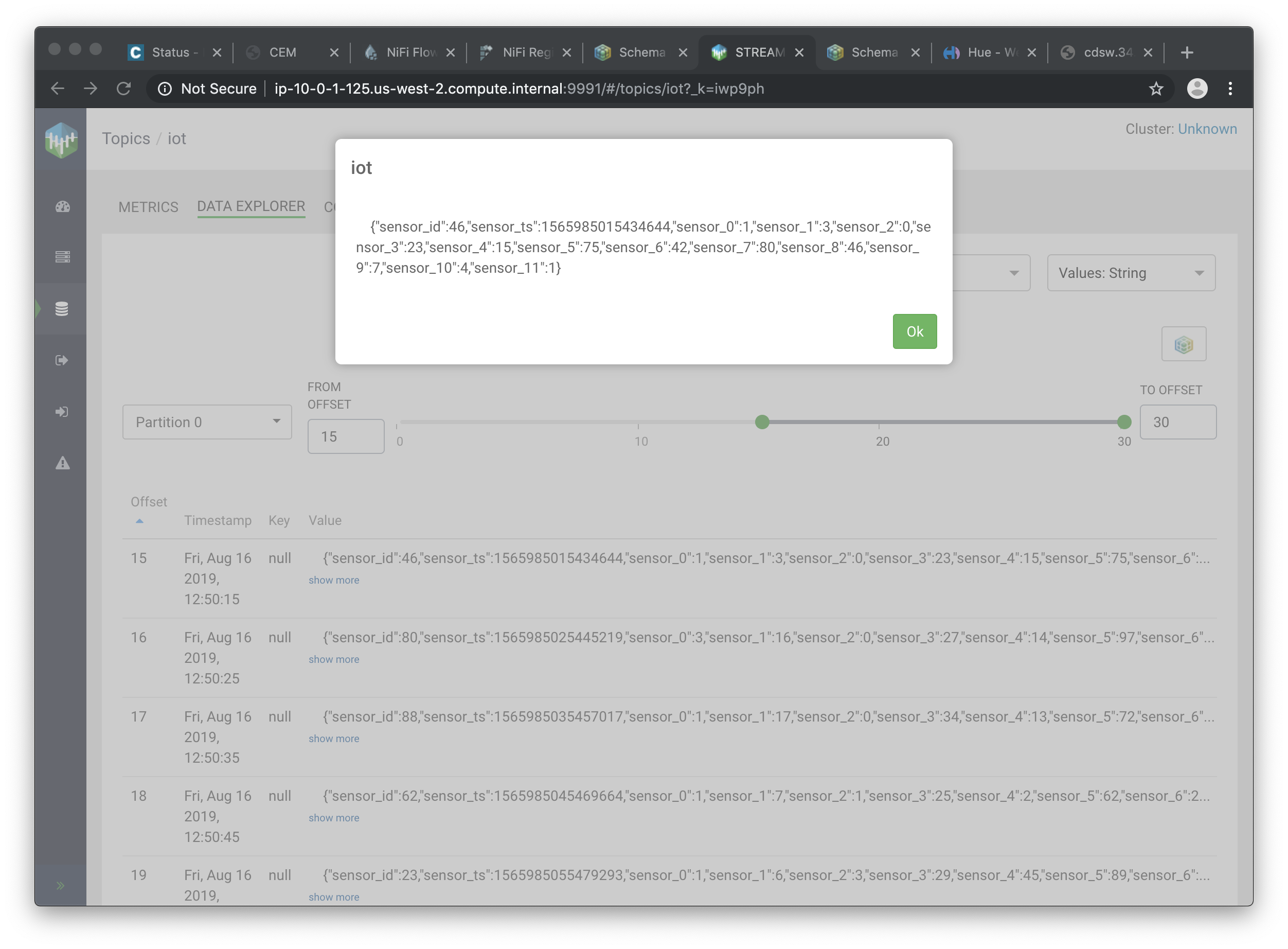Open the alerts warning triangle icon
This screenshot has width=1288, height=949.
pos(62,463)
